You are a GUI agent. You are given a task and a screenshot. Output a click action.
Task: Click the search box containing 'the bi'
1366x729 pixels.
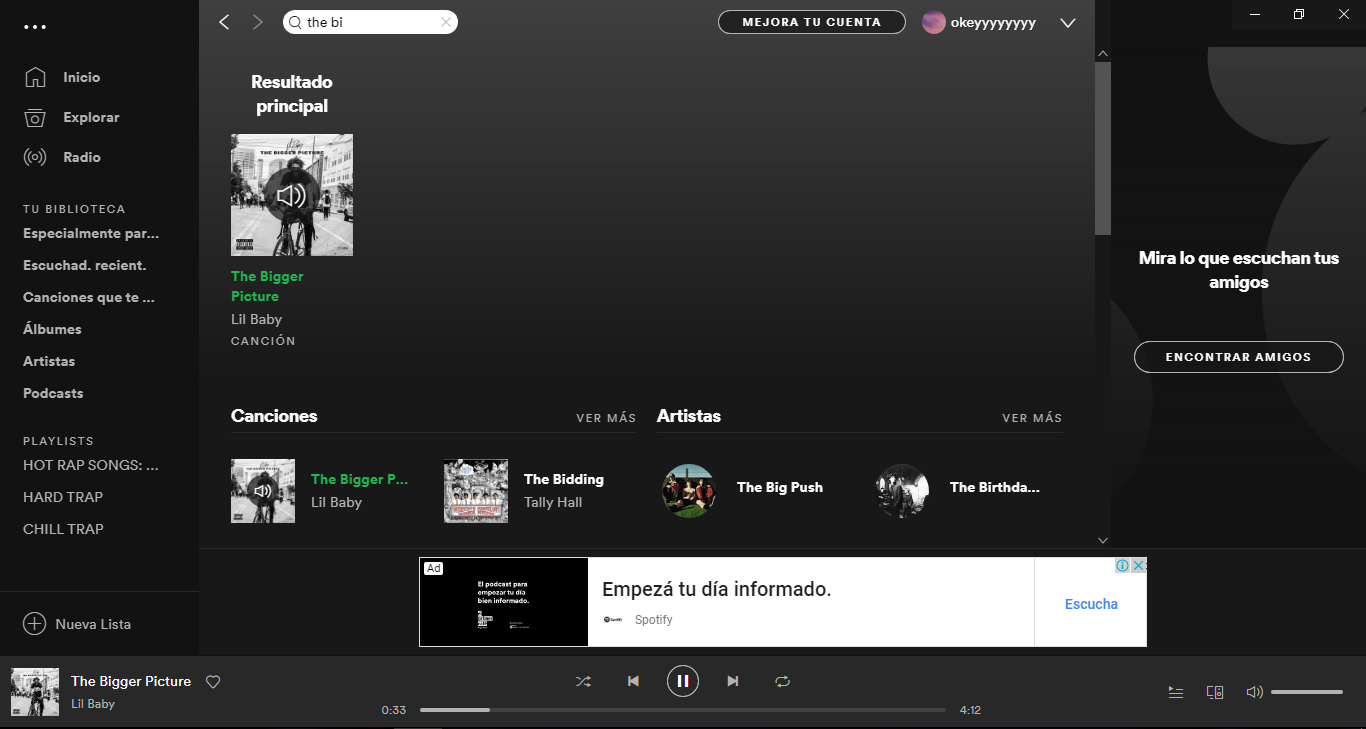coord(370,22)
